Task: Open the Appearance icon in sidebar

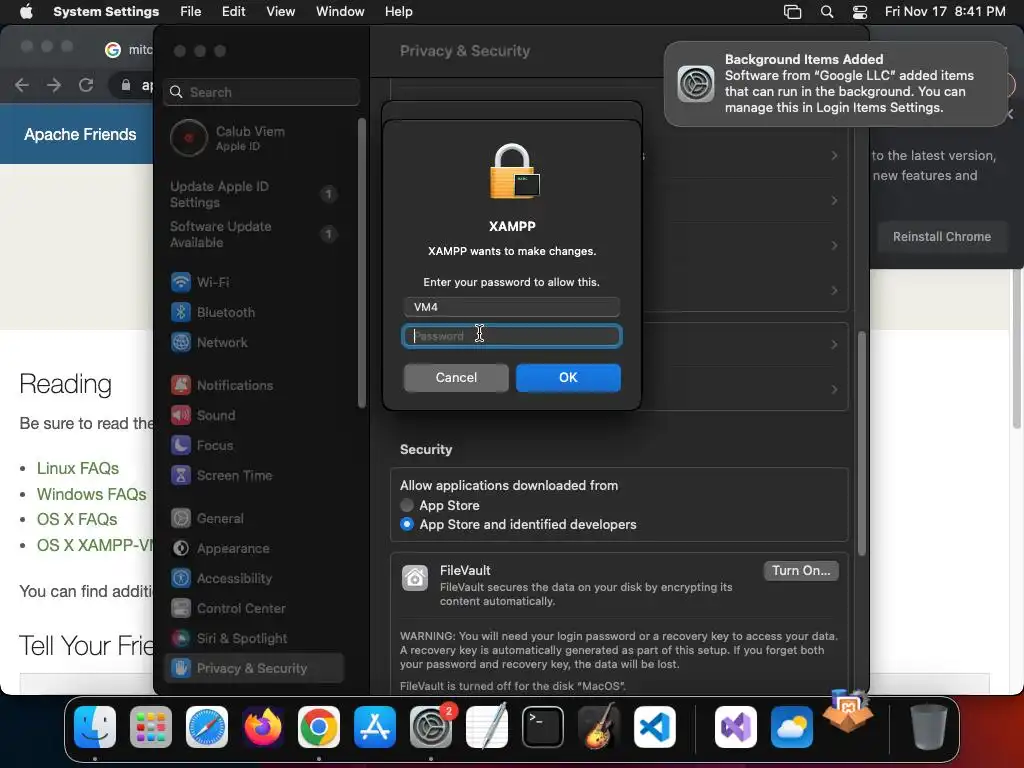Action: [181, 549]
